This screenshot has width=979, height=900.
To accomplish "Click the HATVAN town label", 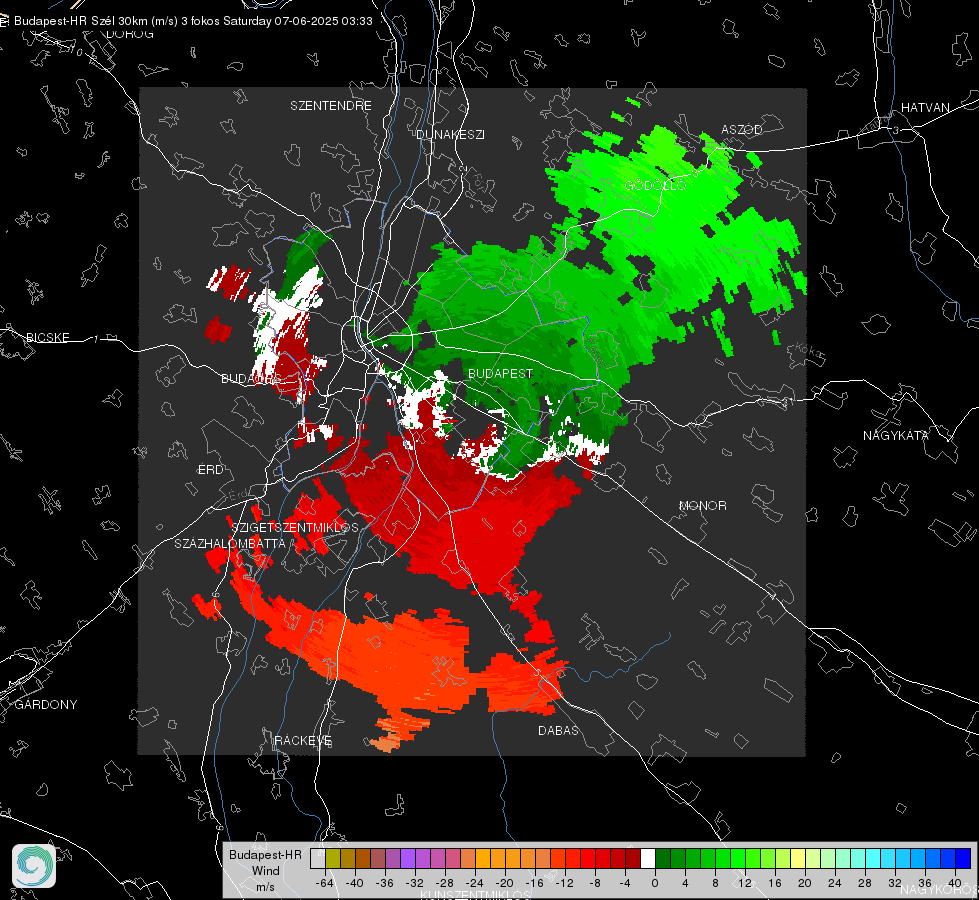I will [x=925, y=107].
